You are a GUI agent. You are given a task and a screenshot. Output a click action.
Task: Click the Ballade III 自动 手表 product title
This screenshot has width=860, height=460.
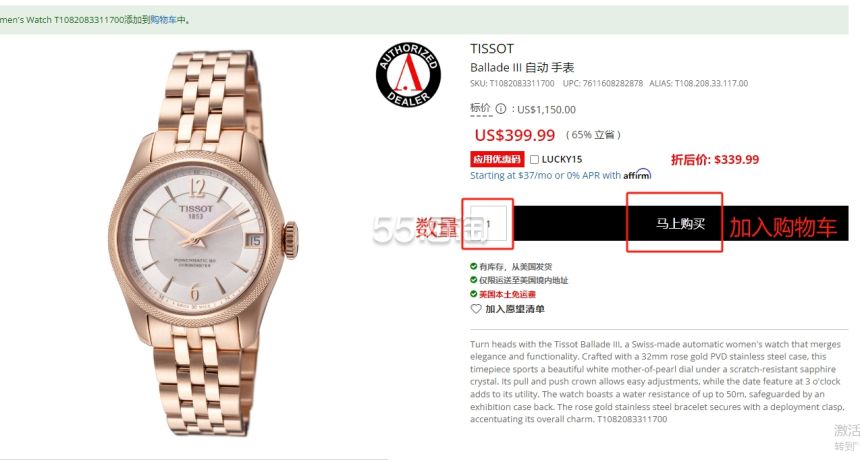point(522,67)
